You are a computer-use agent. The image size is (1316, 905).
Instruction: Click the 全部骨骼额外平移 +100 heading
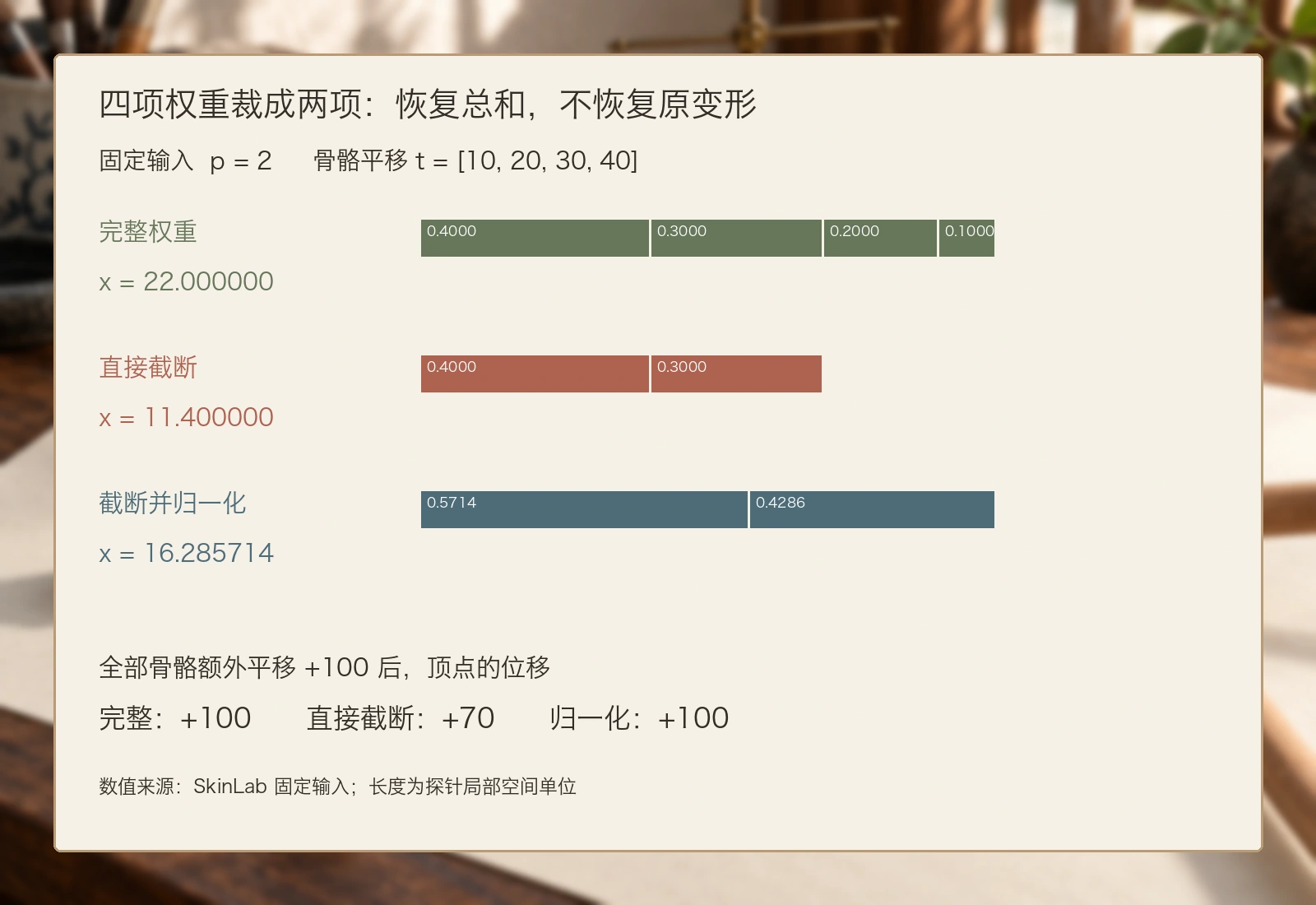pos(324,667)
